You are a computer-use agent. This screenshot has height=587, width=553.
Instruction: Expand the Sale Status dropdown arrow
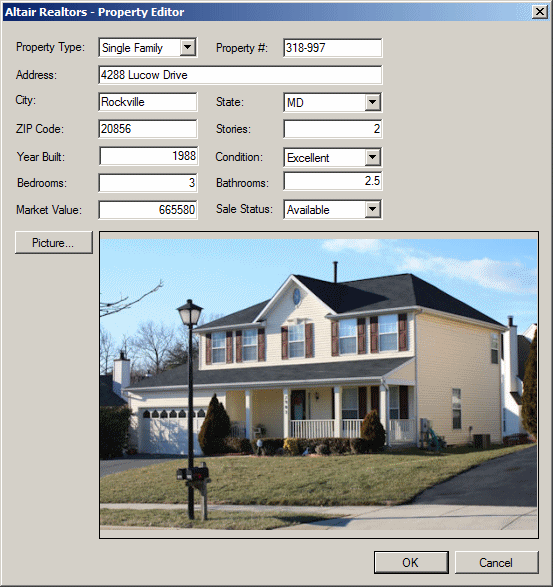click(x=372, y=209)
